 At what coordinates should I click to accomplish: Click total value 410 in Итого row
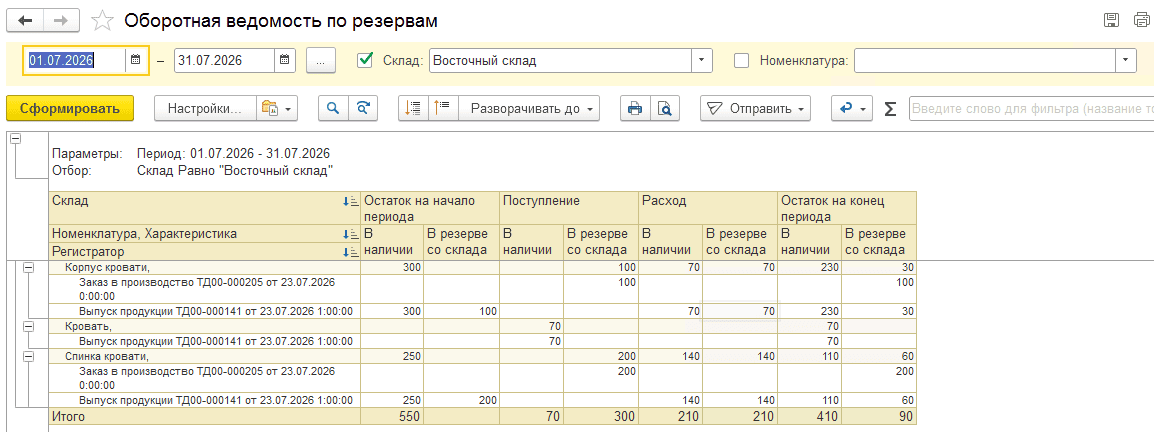point(827,417)
